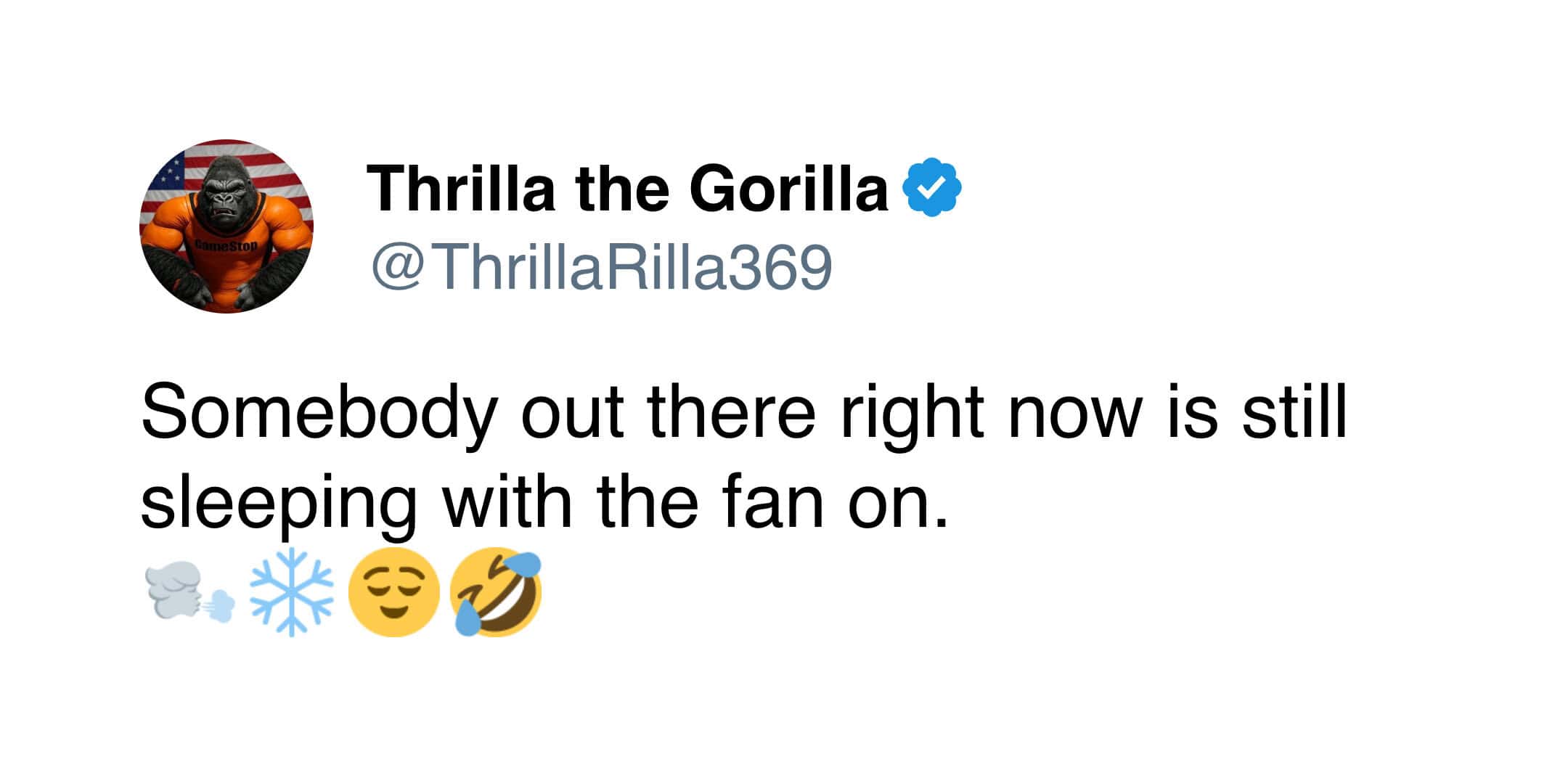Open the @ThrillaRilla369 handle link

pos(601,267)
